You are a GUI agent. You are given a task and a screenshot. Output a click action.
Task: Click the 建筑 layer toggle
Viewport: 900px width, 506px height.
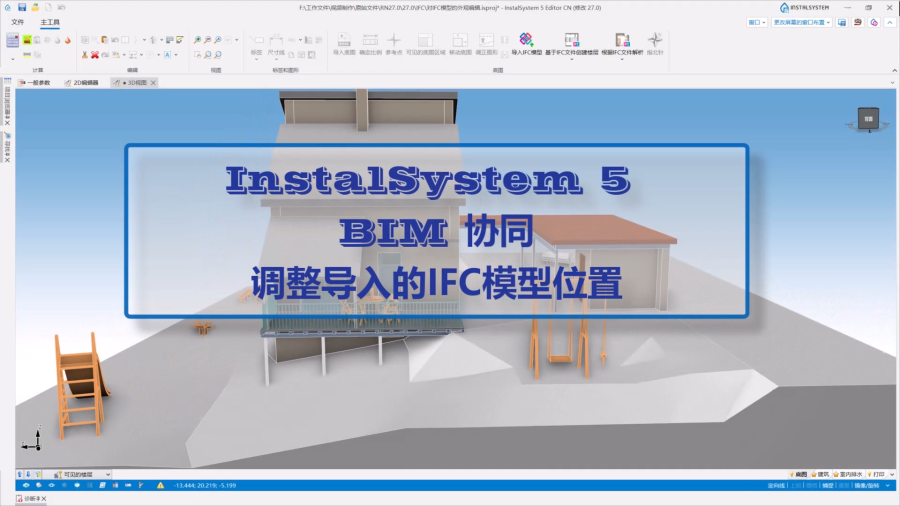coord(820,474)
